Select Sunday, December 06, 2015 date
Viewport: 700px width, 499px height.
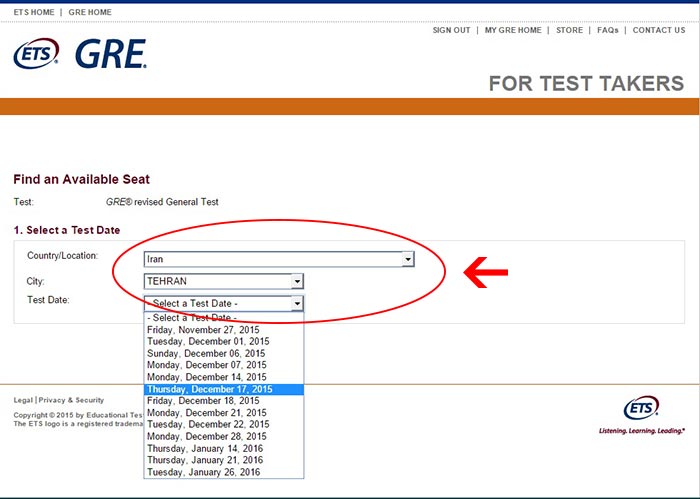206,353
